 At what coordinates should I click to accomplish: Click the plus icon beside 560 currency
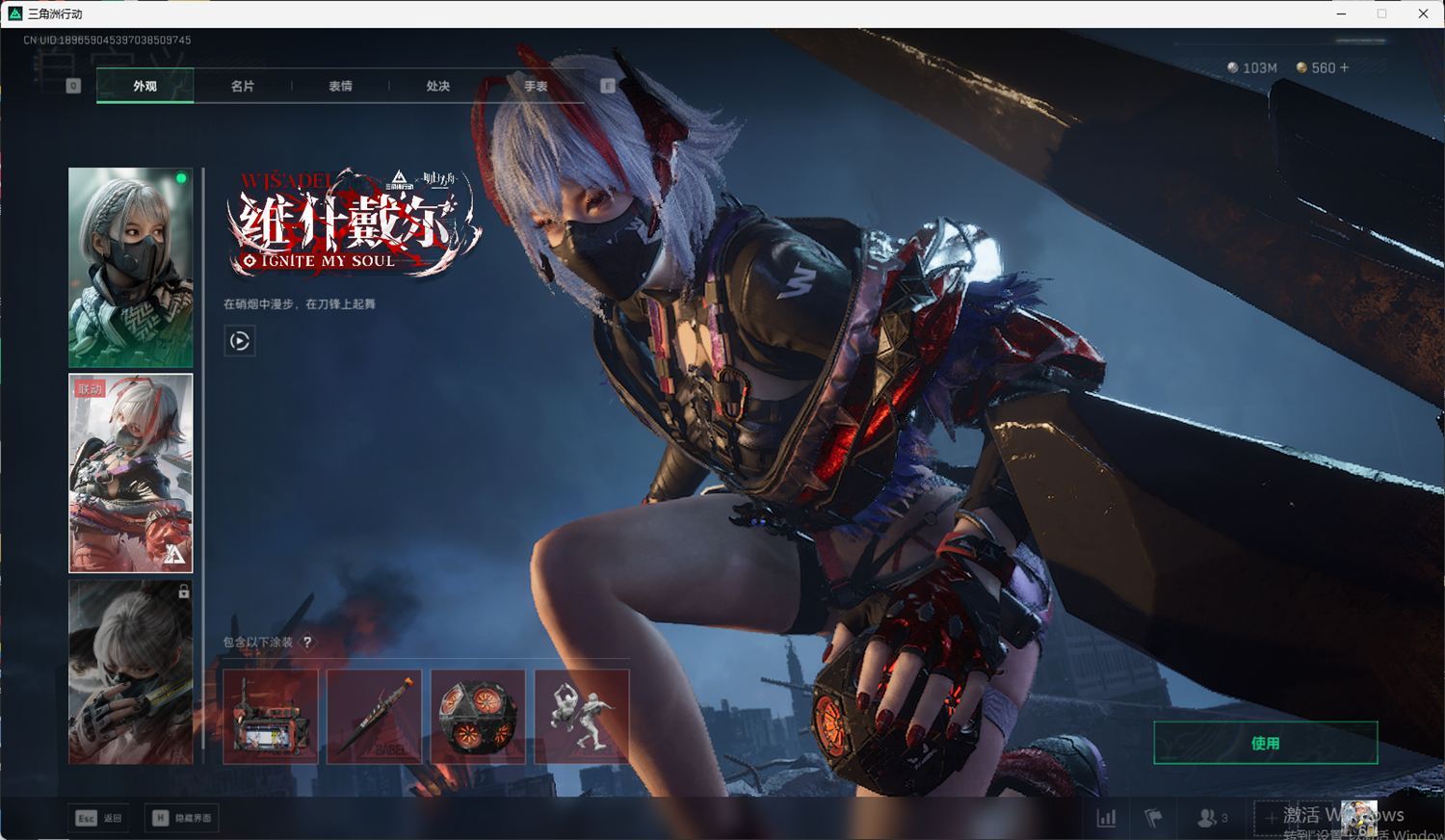point(1345,67)
